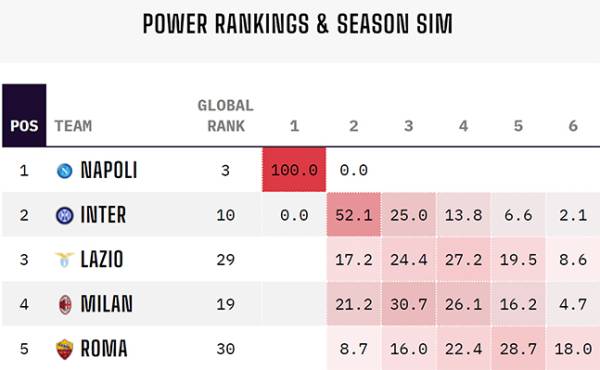Click the Lazio eagle crest icon

[x=64, y=260]
